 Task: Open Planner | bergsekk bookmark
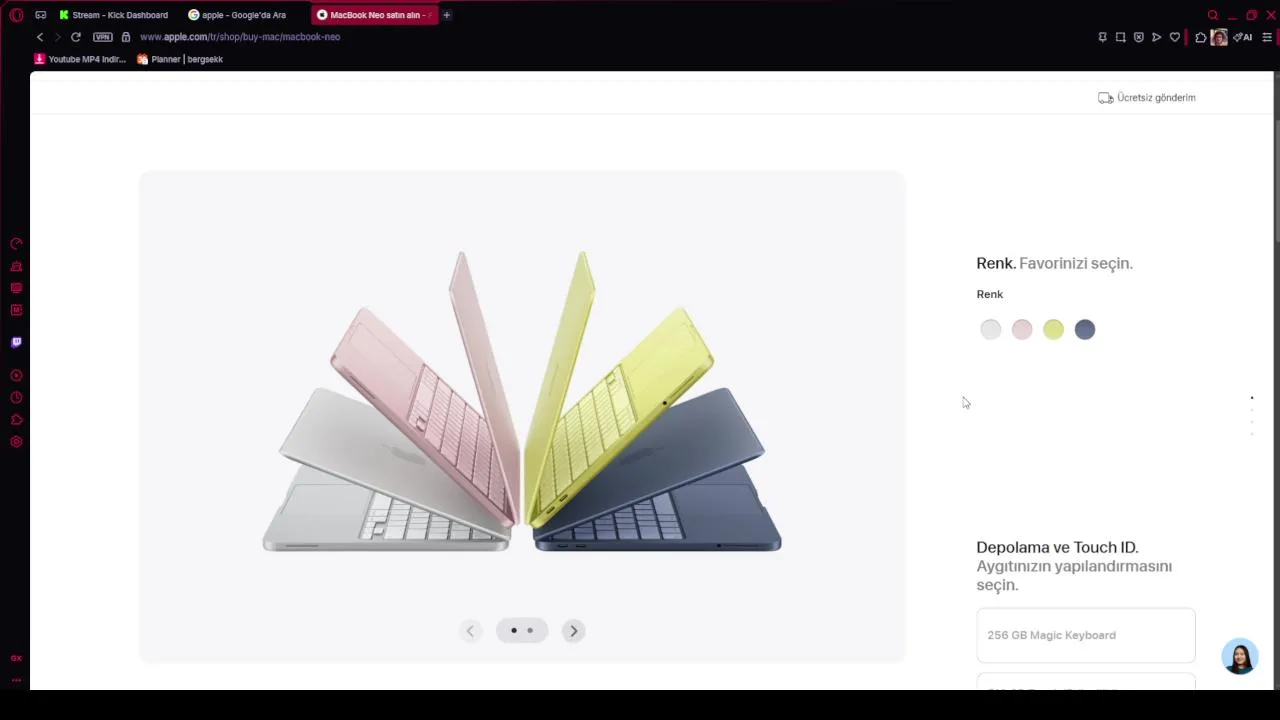[180, 59]
